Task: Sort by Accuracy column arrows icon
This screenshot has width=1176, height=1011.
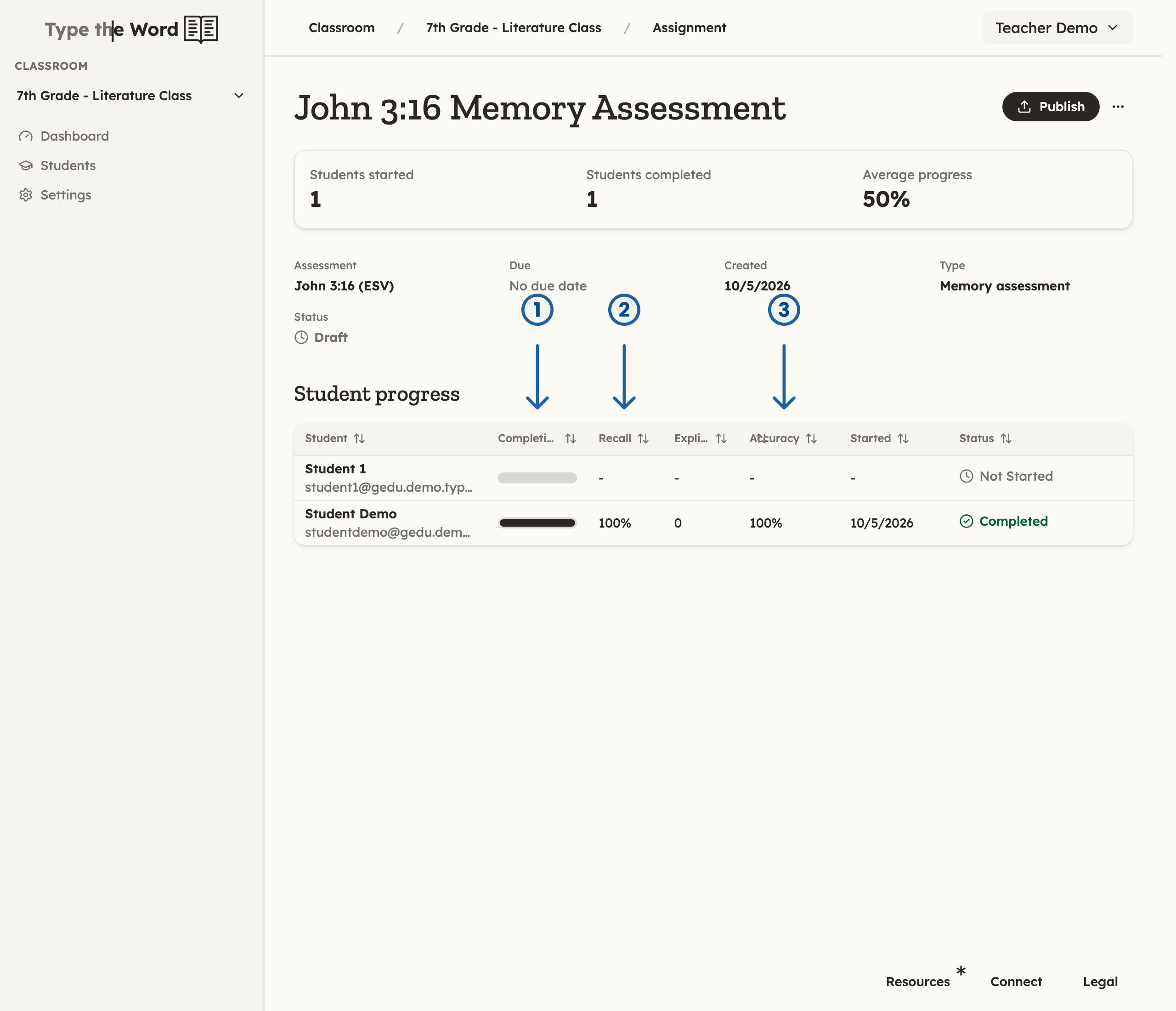Action: click(x=812, y=439)
